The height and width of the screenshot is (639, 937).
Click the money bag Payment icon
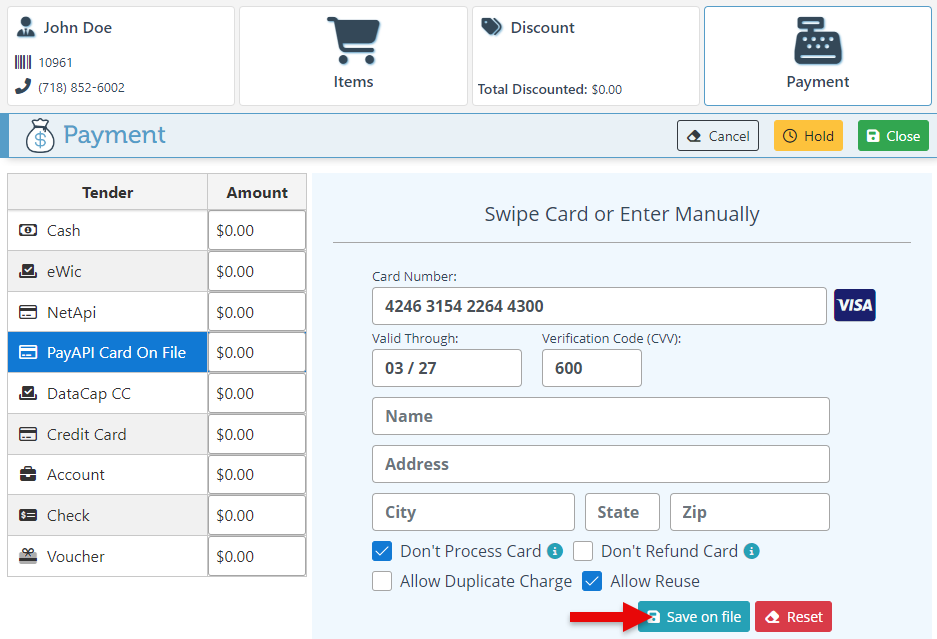coord(40,136)
